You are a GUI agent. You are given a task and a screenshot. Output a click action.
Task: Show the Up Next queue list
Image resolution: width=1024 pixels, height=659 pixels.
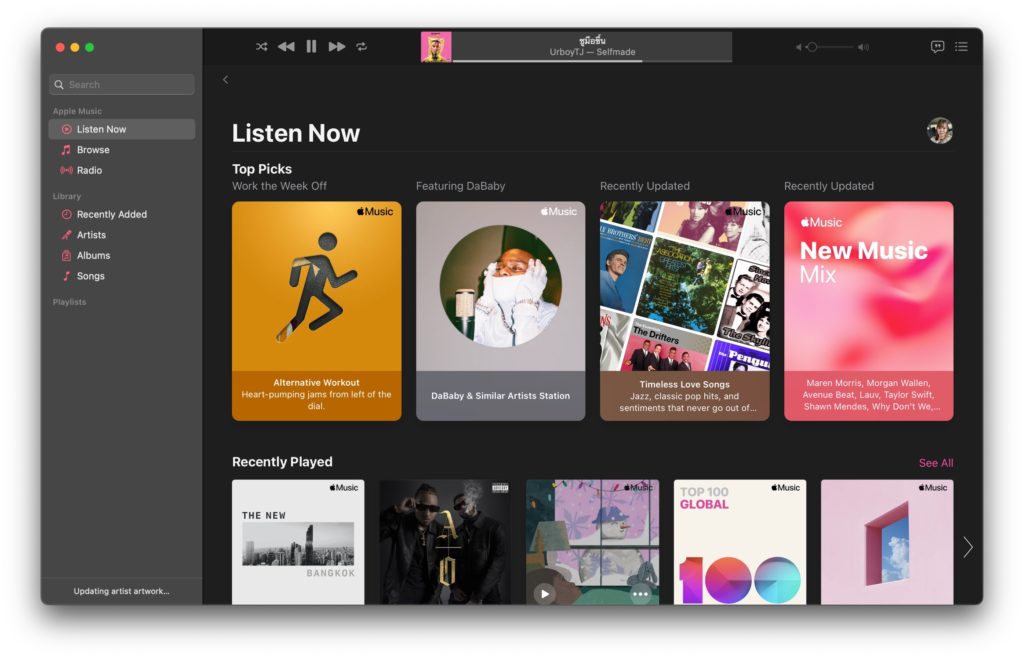click(x=961, y=47)
